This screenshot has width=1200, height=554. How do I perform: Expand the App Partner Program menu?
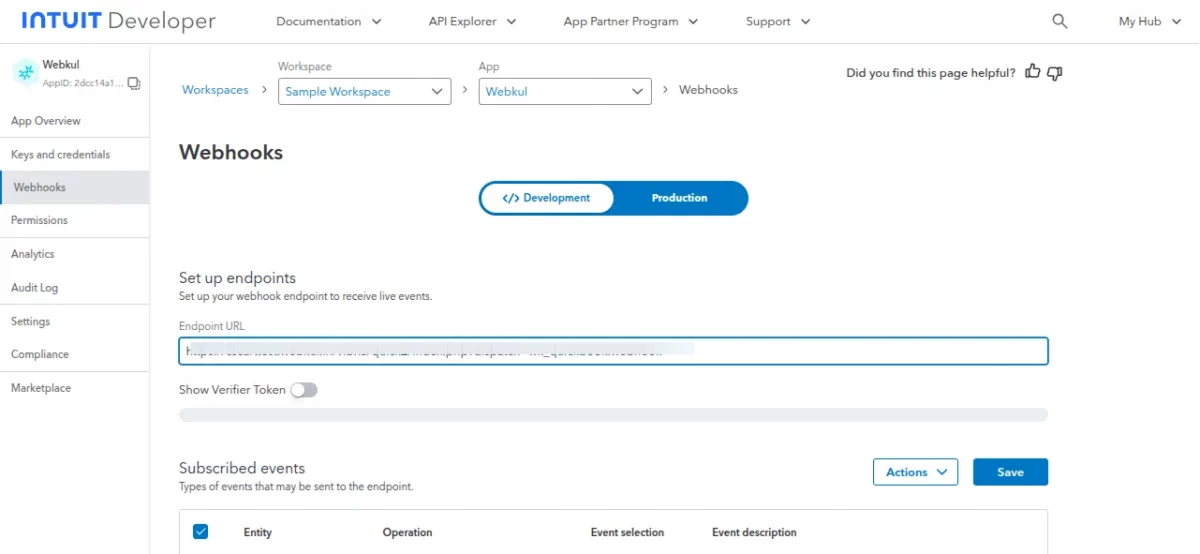pyautogui.click(x=631, y=21)
